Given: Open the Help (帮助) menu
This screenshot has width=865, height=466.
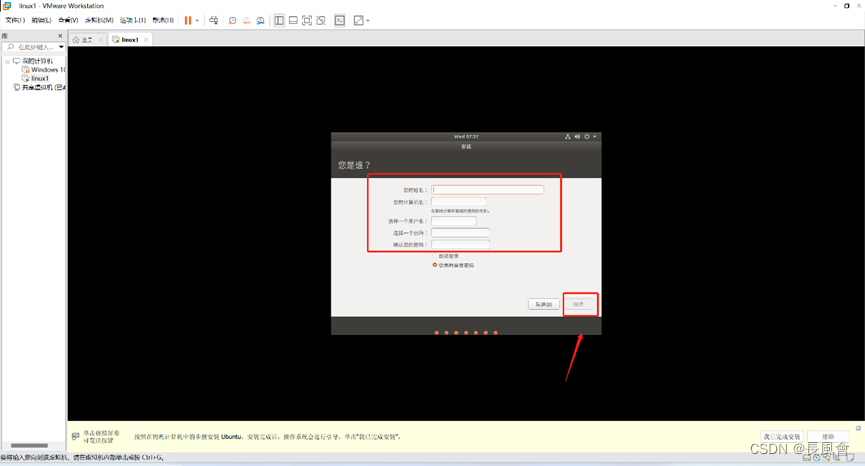Looking at the screenshot, I should point(163,20).
